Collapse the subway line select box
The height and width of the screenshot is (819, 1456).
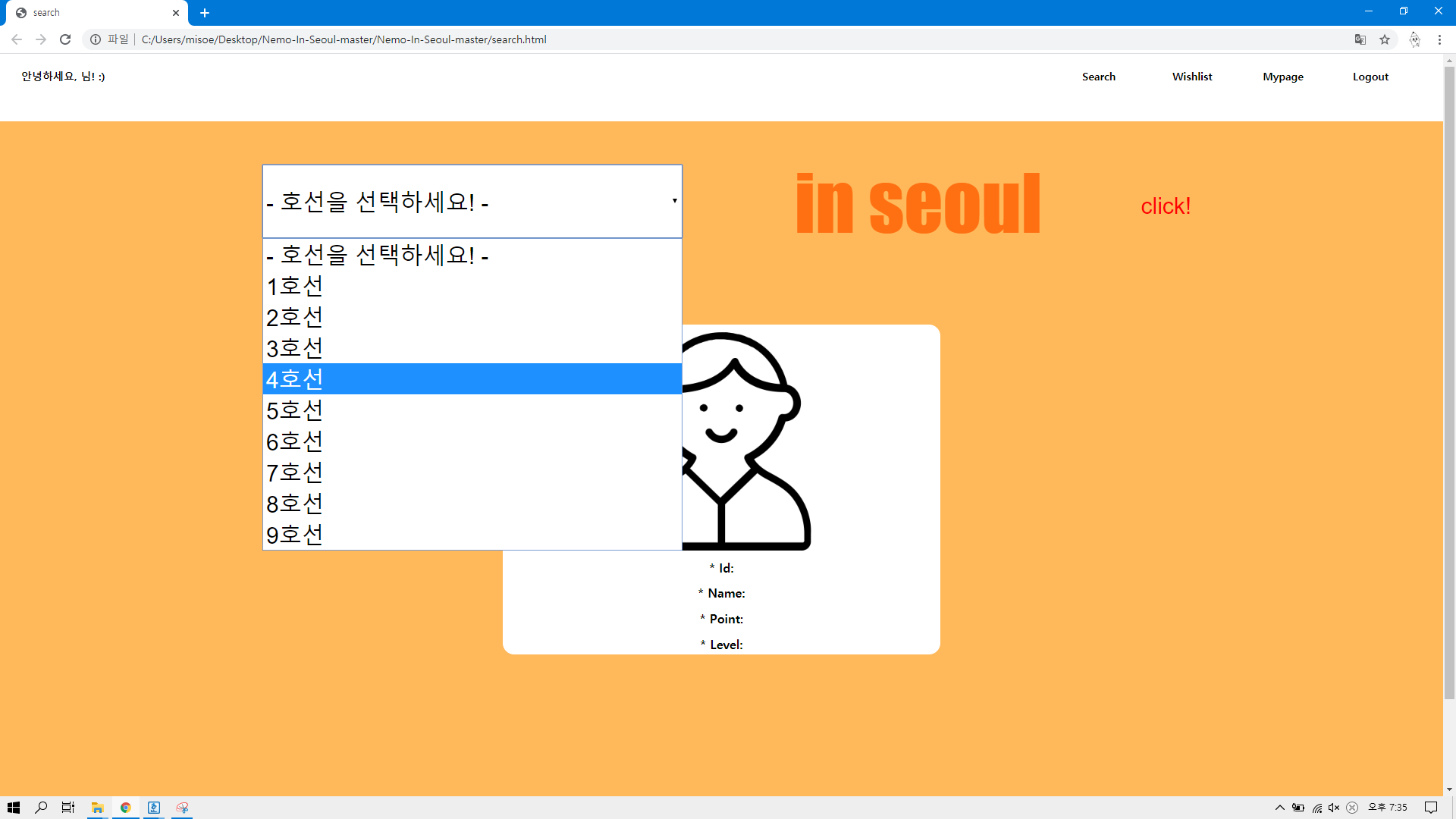click(472, 201)
